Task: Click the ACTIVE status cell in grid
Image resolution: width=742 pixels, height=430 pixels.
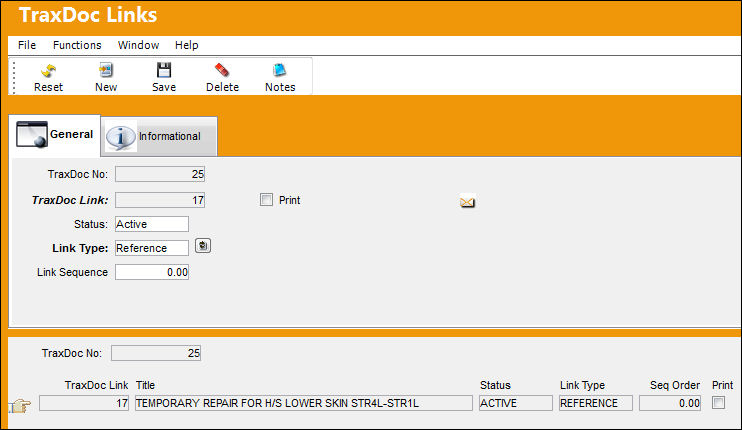Action: (515, 403)
